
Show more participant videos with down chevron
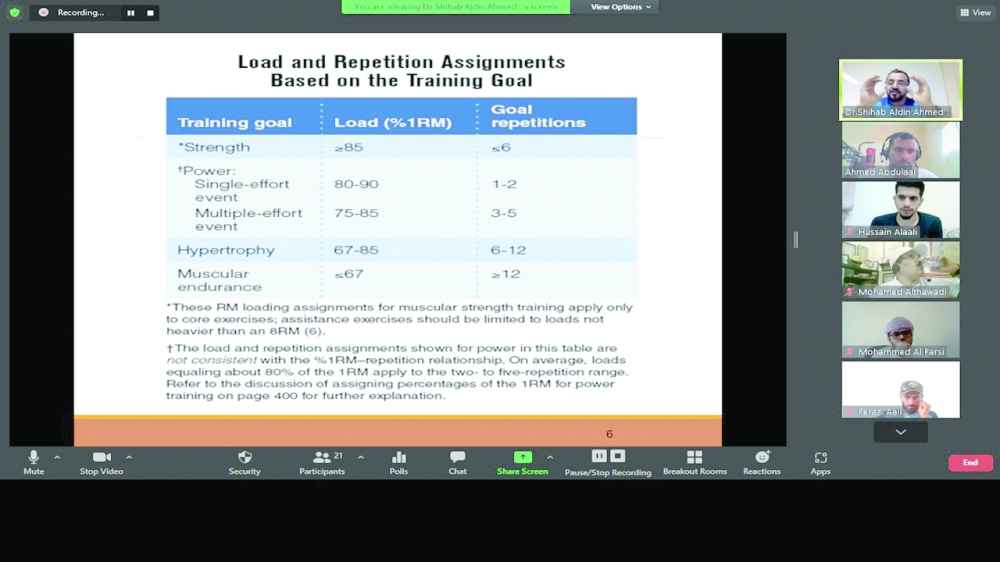(901, 432)
